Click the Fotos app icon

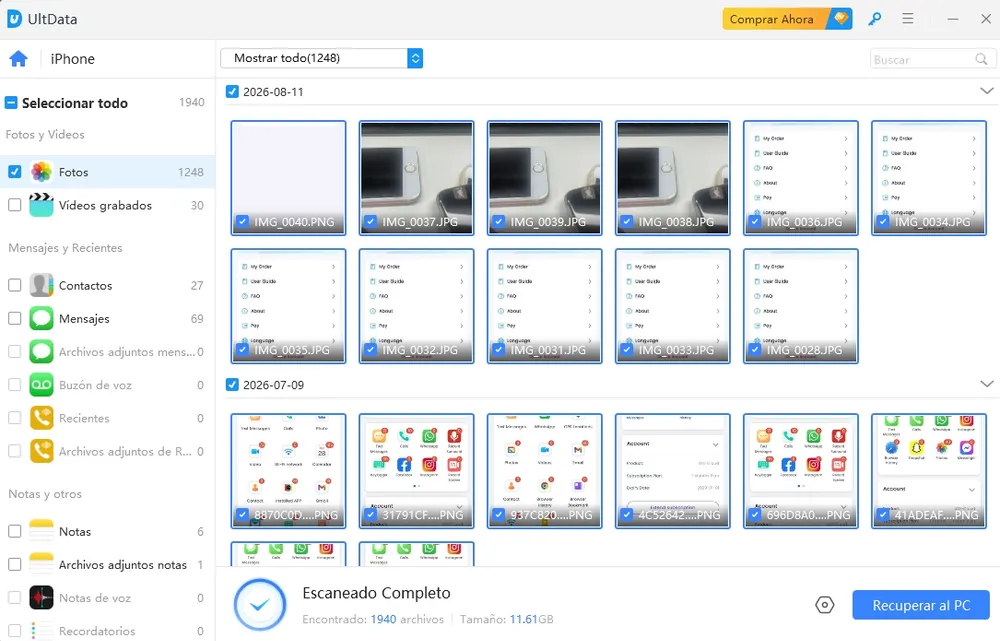point(41,172)
